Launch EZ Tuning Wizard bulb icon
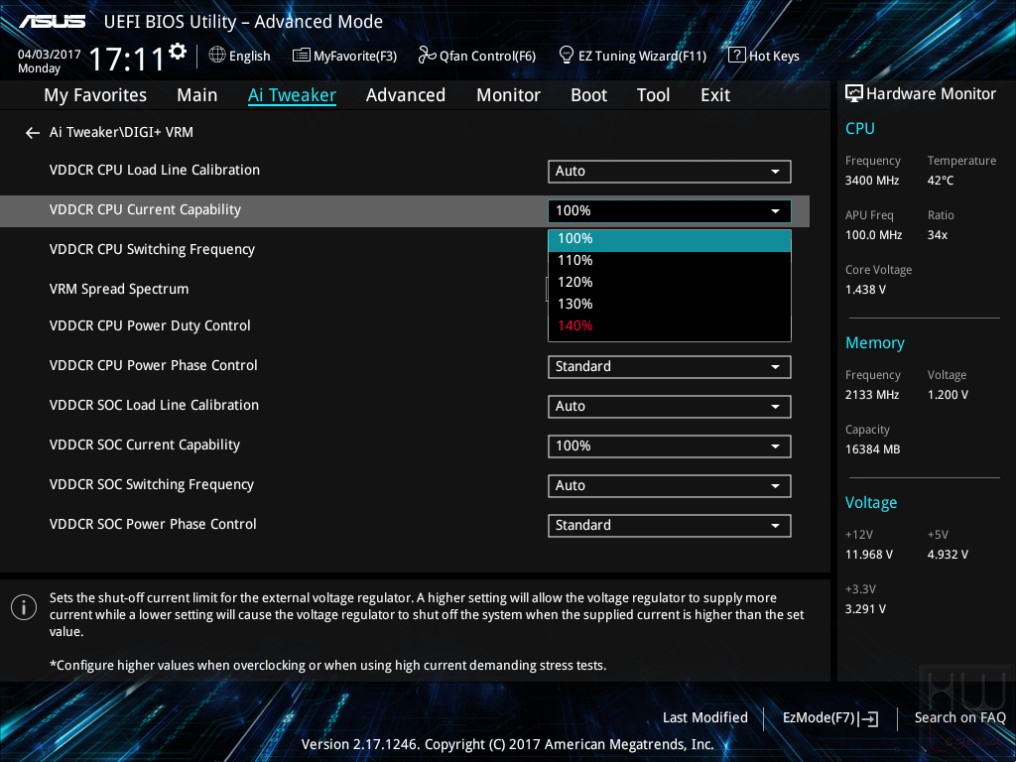This screenshot has width=1016, height=762. [566, 55]
